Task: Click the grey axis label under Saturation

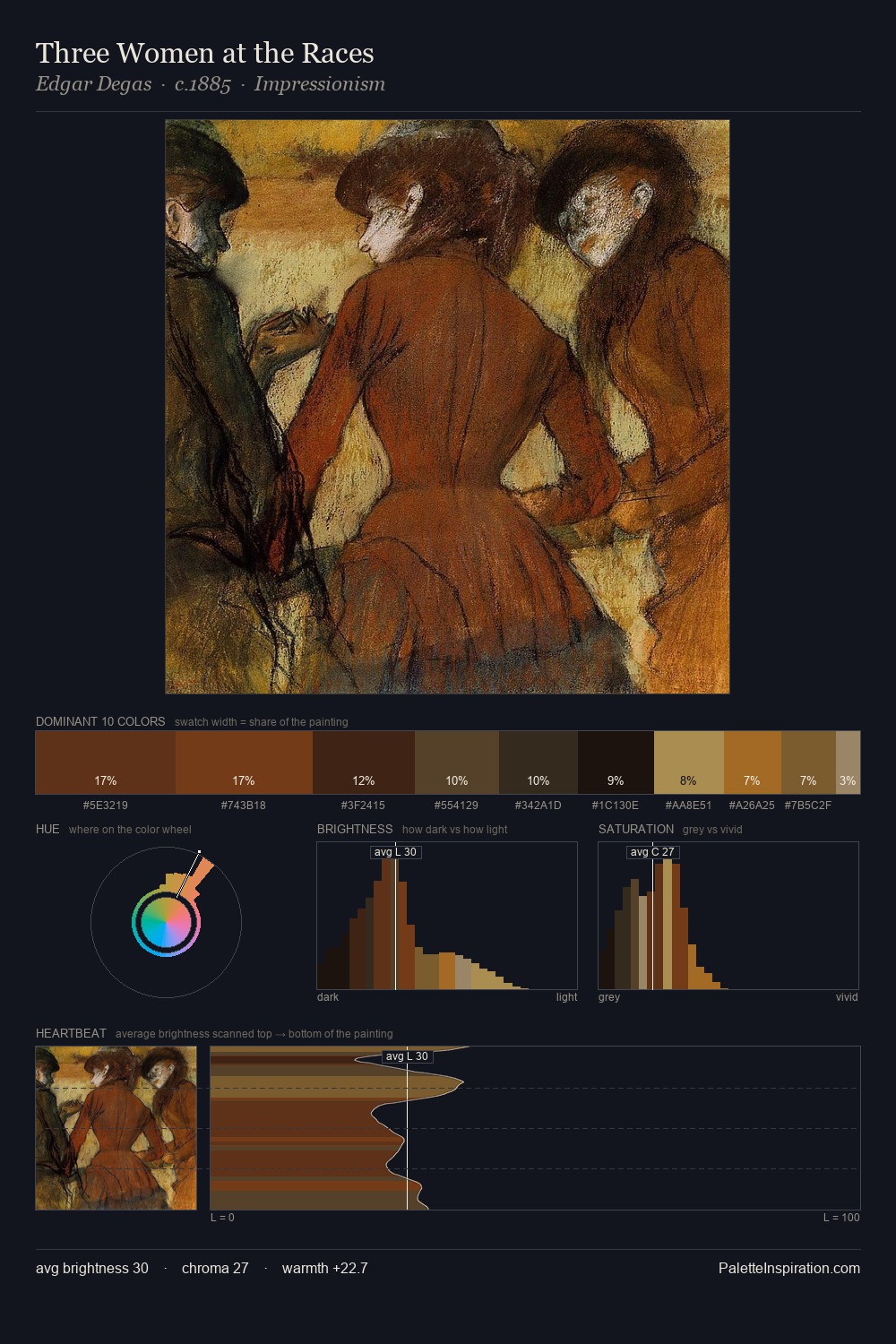Action: click(609, 997)
